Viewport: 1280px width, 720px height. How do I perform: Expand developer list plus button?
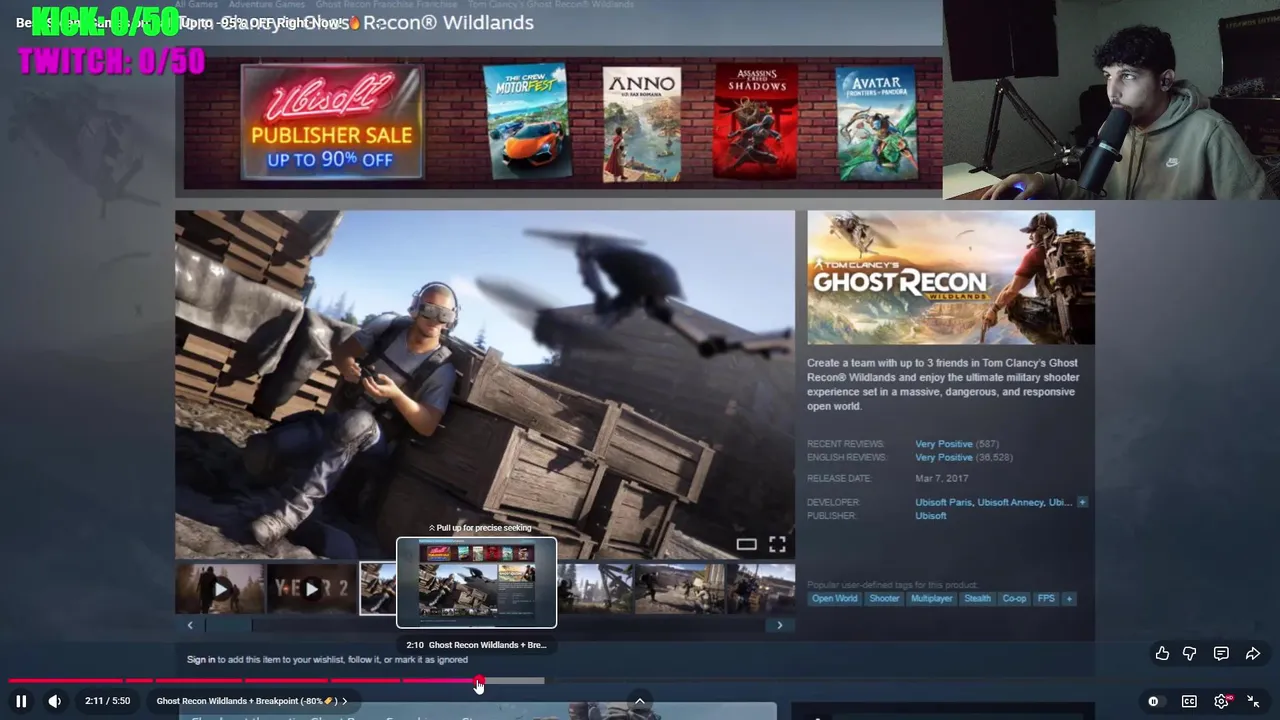[x=1082, y=502]
